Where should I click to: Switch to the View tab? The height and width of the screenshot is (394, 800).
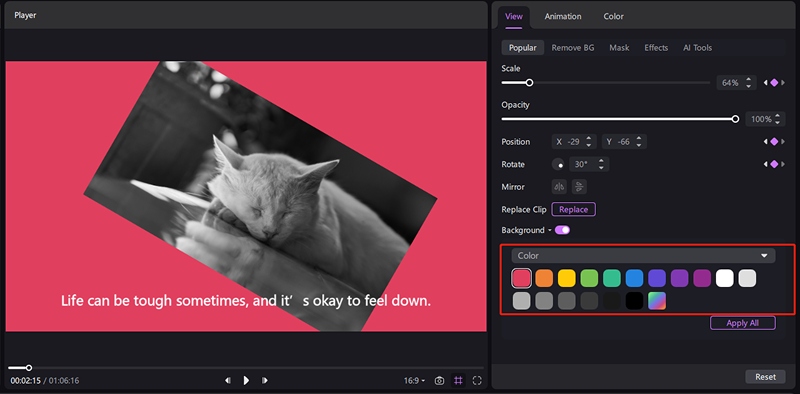[514, 16]
